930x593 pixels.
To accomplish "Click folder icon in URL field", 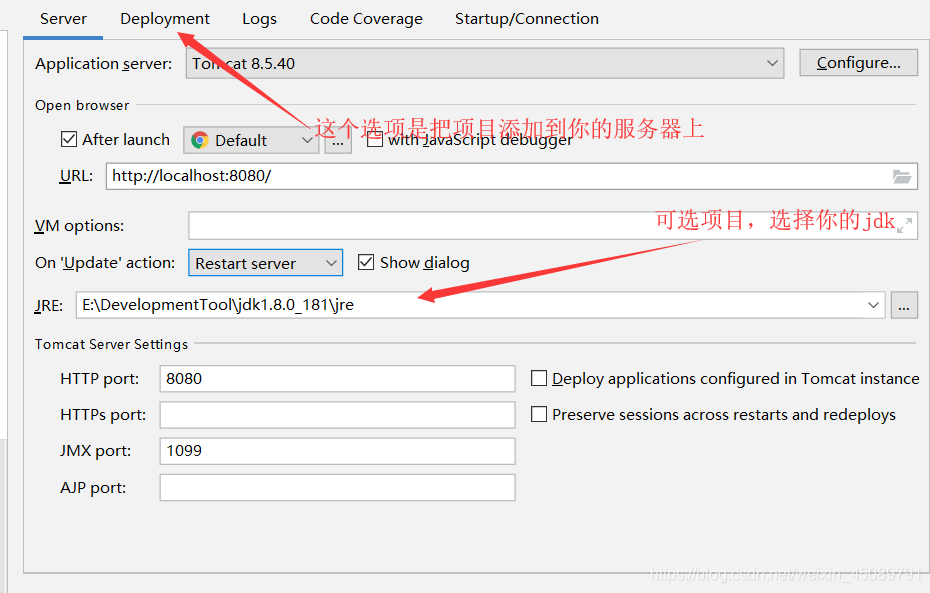I will tap(902, 176).
